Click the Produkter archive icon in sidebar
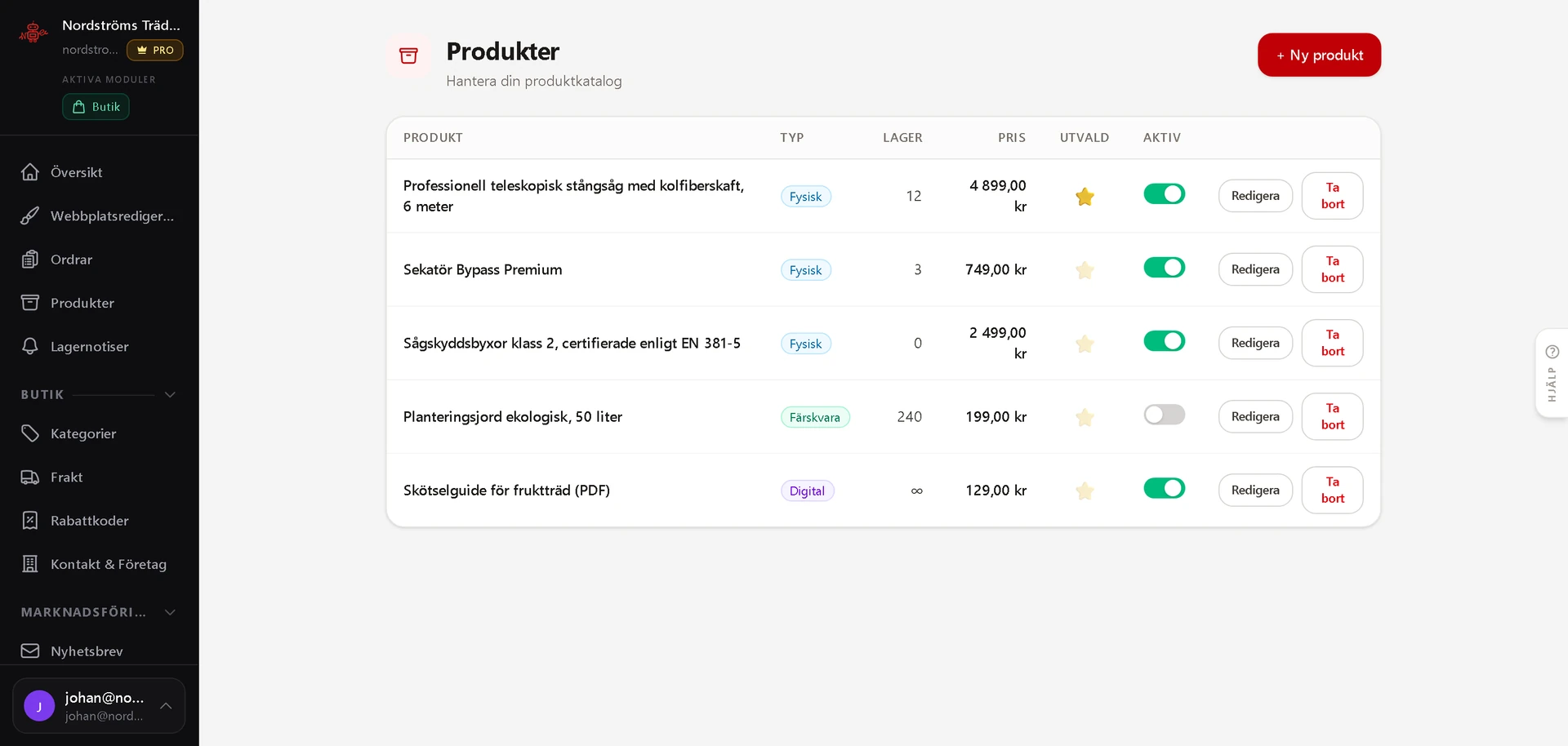 [x=30, y=303]
